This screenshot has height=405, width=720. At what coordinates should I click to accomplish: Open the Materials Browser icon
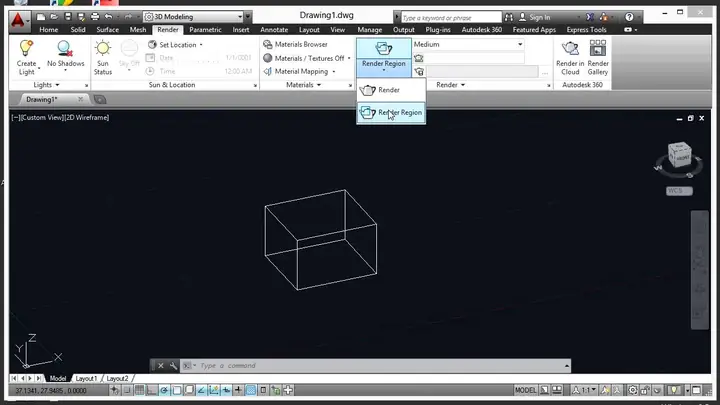(268, 45)
